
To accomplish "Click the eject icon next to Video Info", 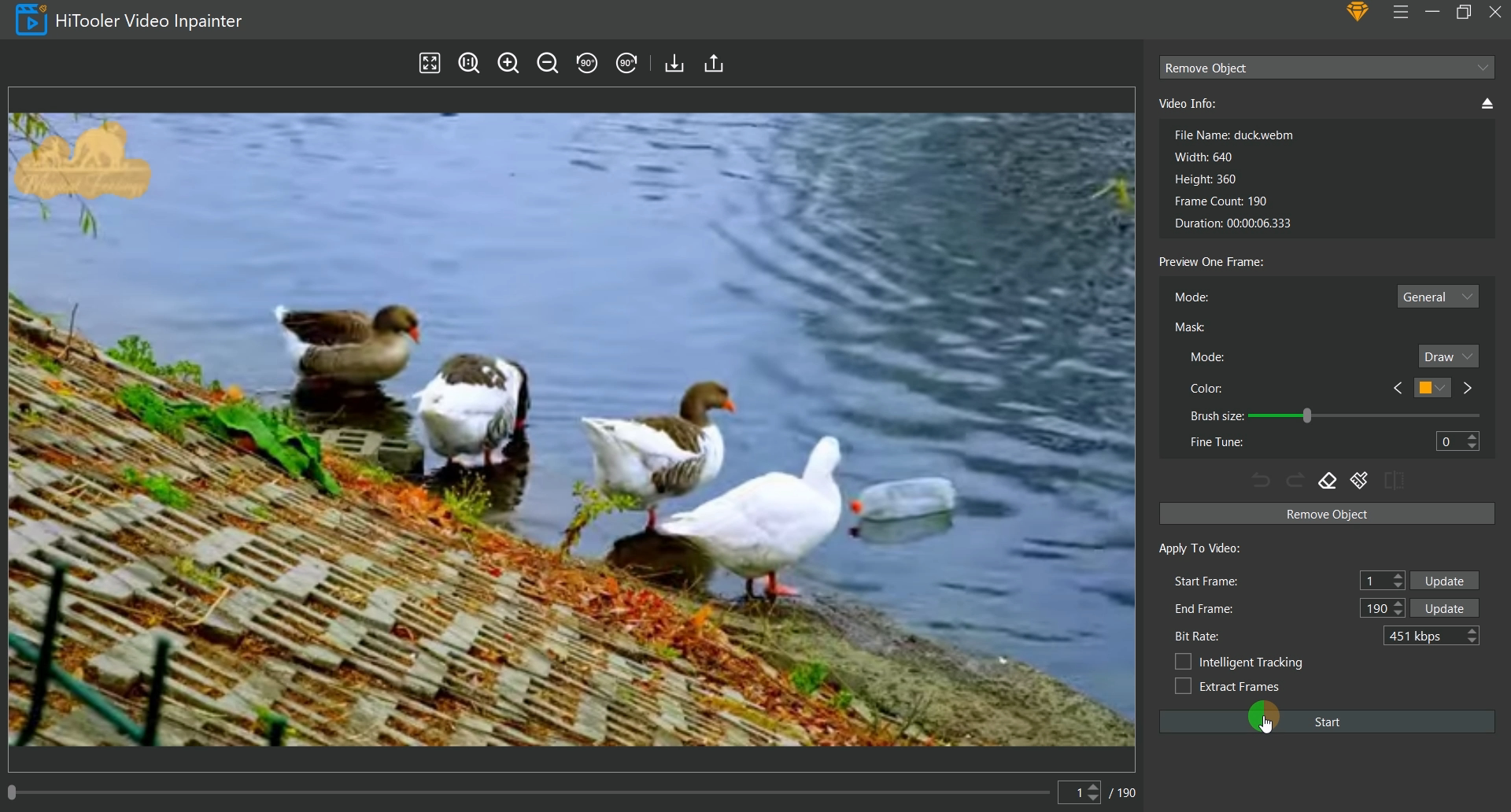I will pos(1487,103).
